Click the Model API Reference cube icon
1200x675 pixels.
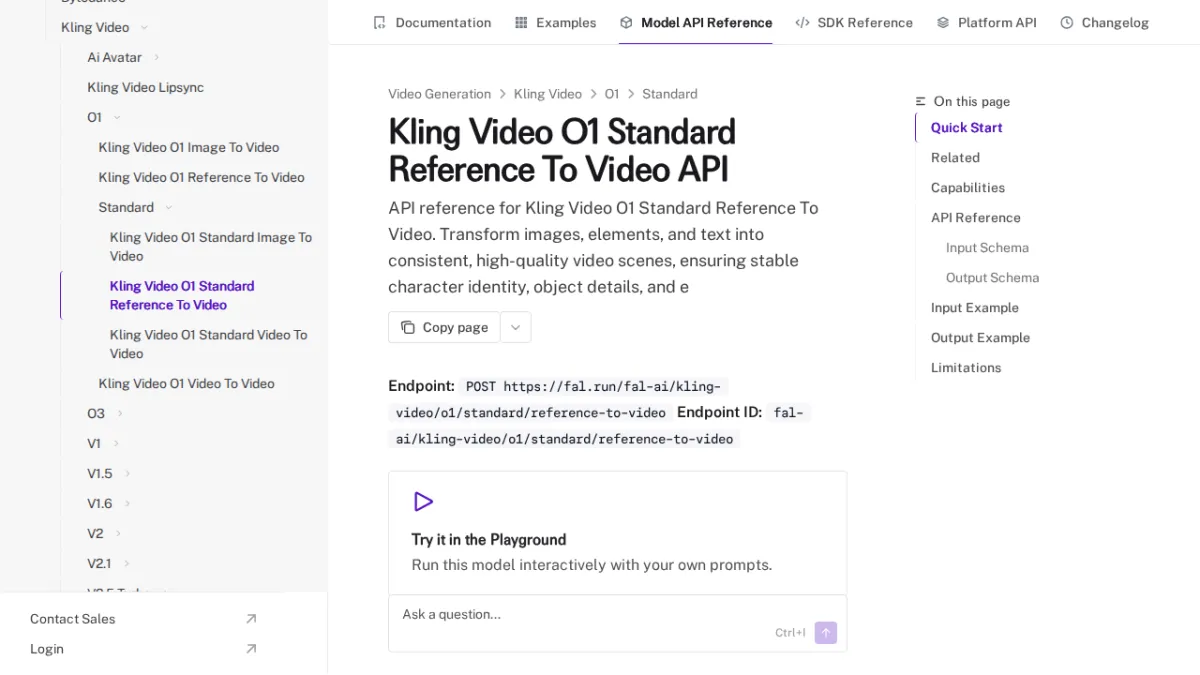click(626, 22)
